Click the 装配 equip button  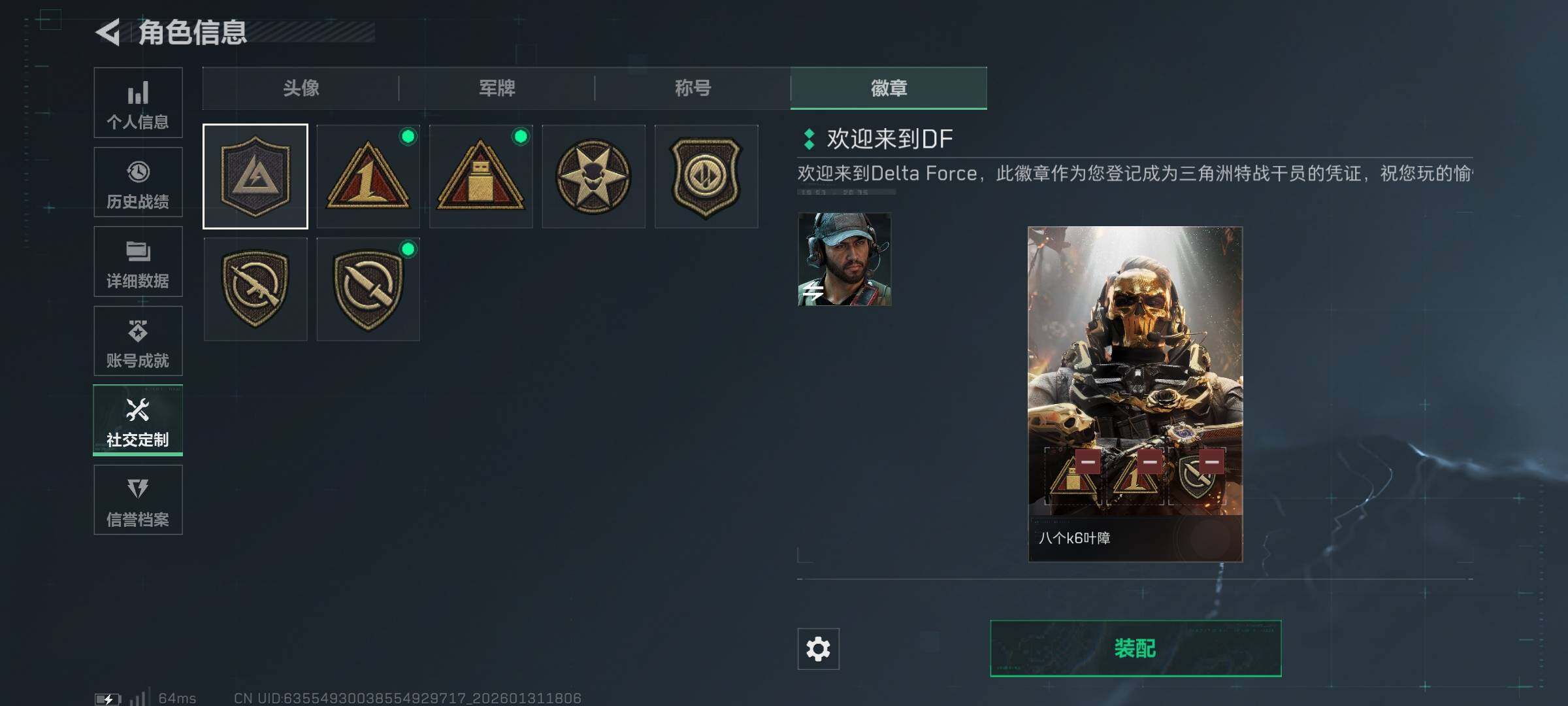tap(1135, 648)
